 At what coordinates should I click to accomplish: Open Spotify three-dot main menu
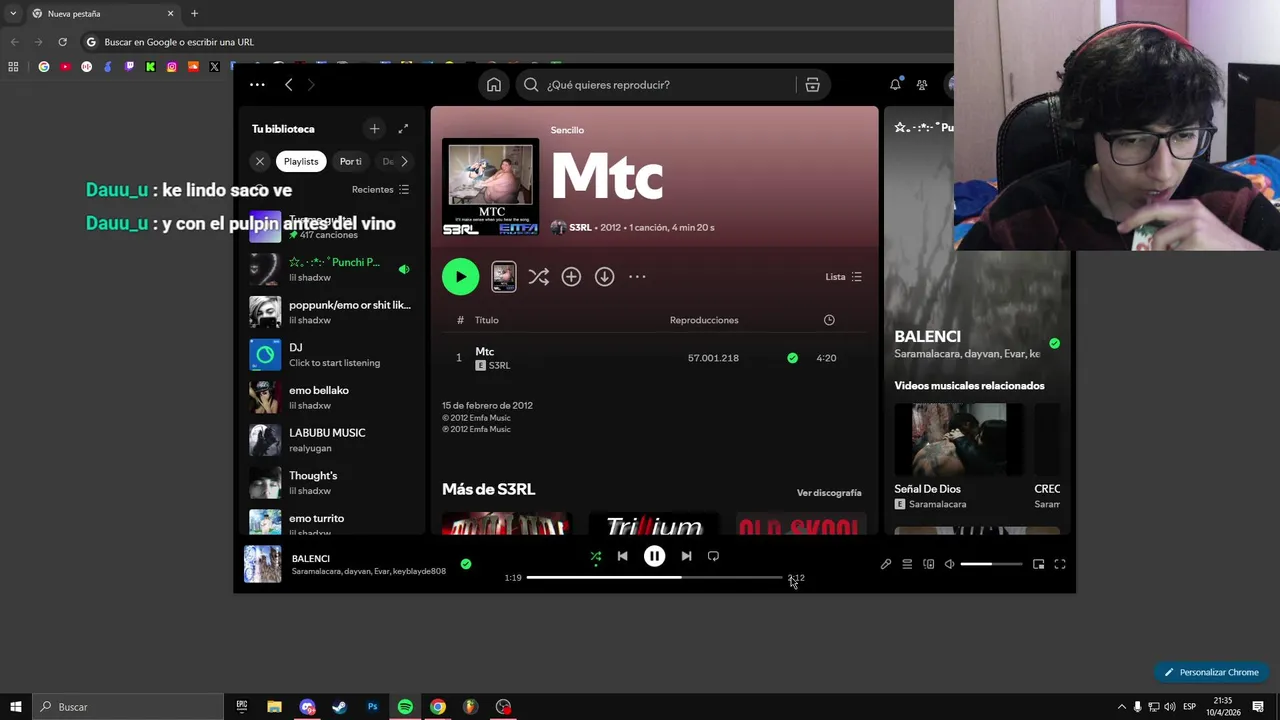(x=257, y=85)
